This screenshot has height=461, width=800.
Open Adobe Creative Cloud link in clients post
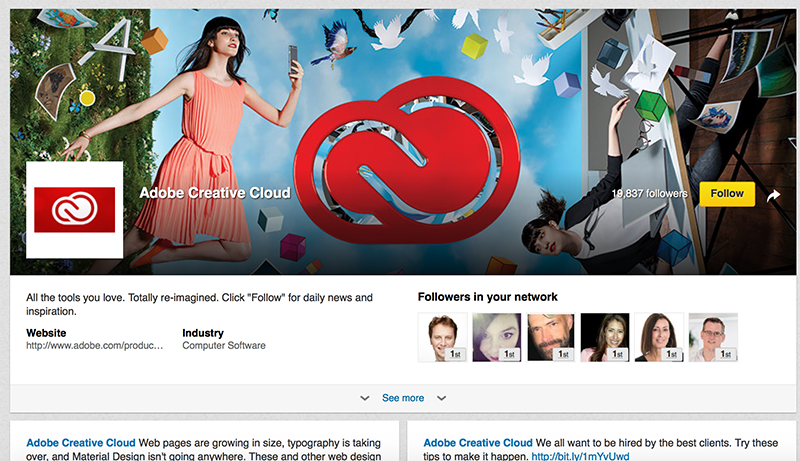[x=478, y=443]
